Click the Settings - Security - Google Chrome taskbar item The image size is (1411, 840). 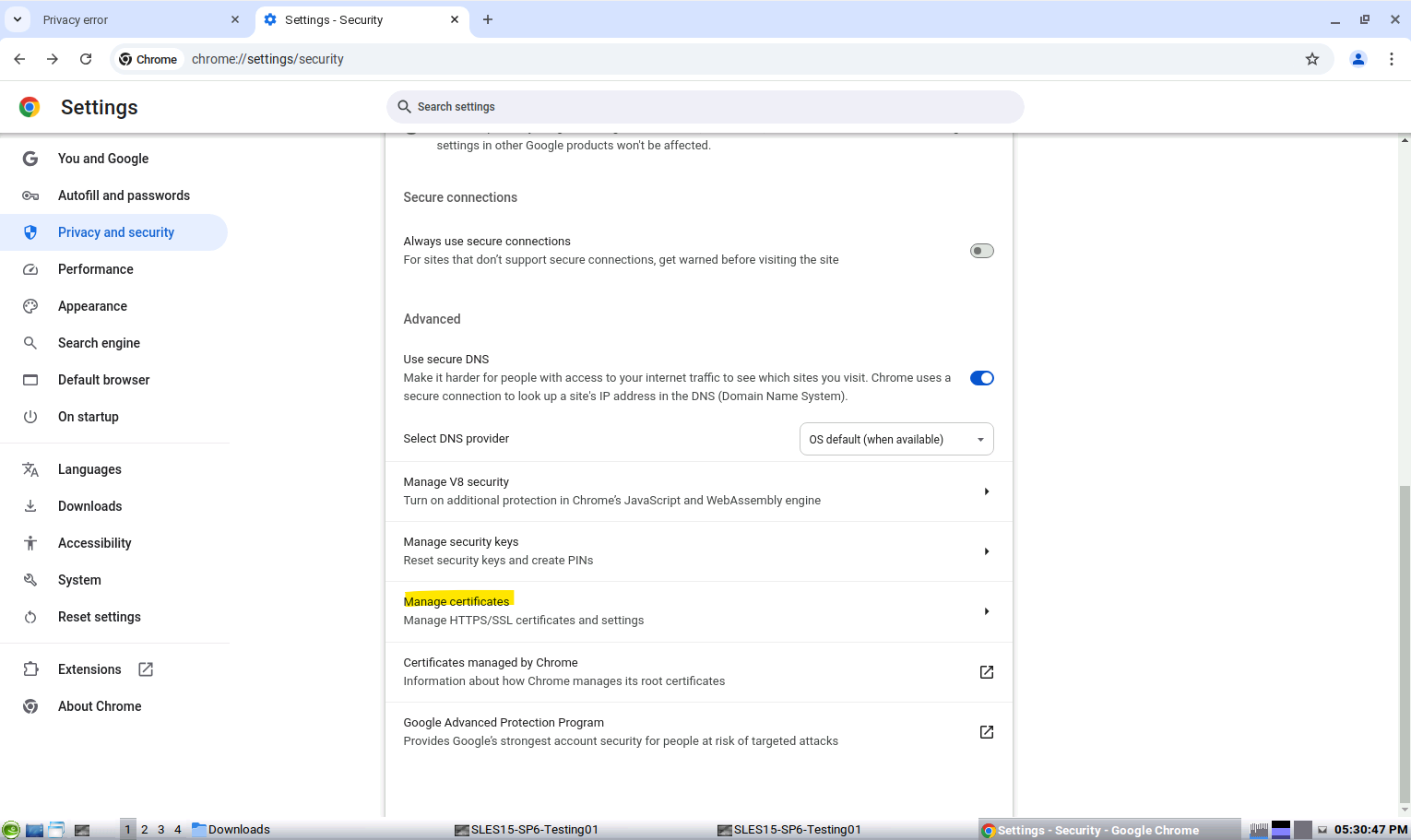pos(1109,830)
